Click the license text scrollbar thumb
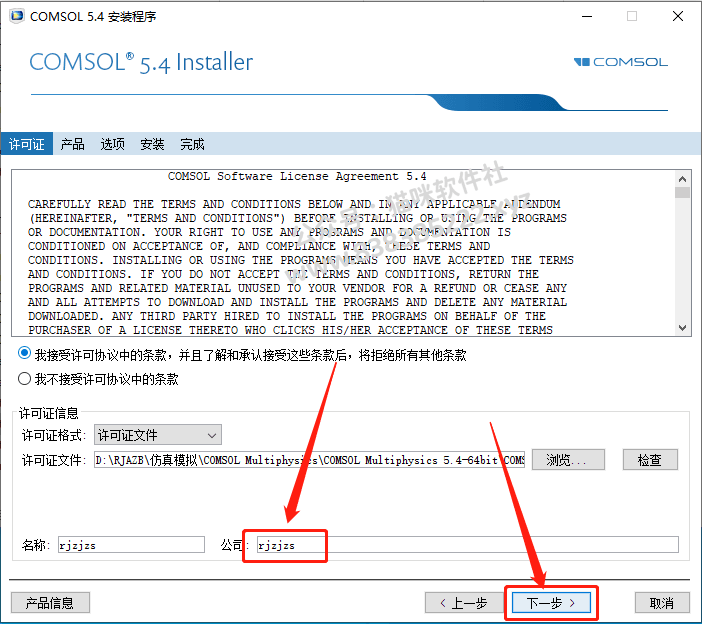This screenshot has width=702, height=624. click(682, 193)
